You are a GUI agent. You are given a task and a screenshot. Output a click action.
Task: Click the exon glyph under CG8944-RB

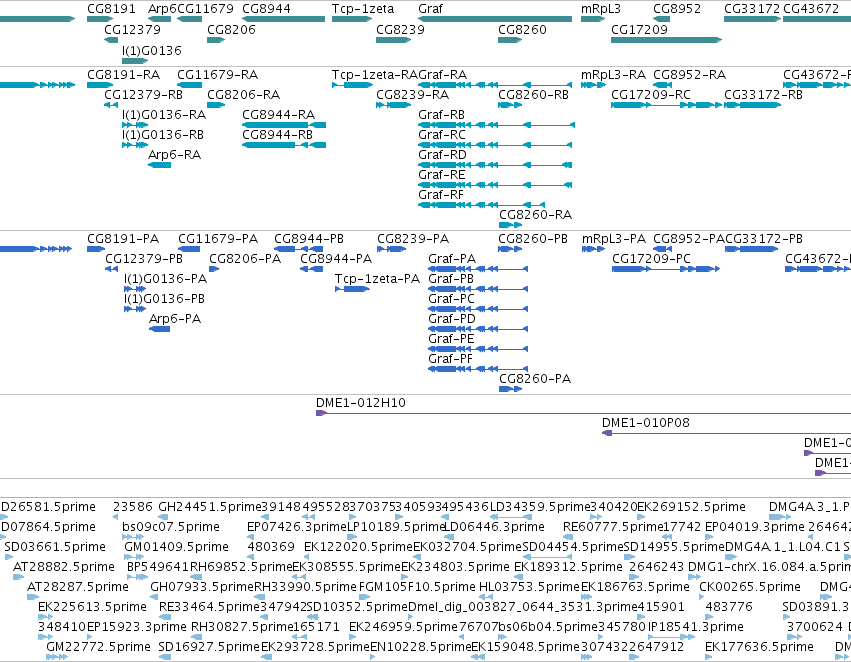pos(284,145)
